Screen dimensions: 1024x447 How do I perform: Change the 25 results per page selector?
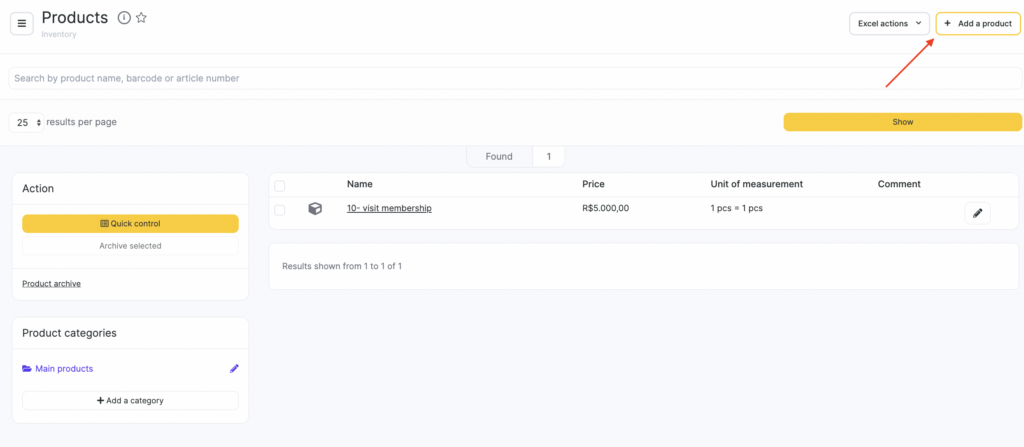pos(27,123)
